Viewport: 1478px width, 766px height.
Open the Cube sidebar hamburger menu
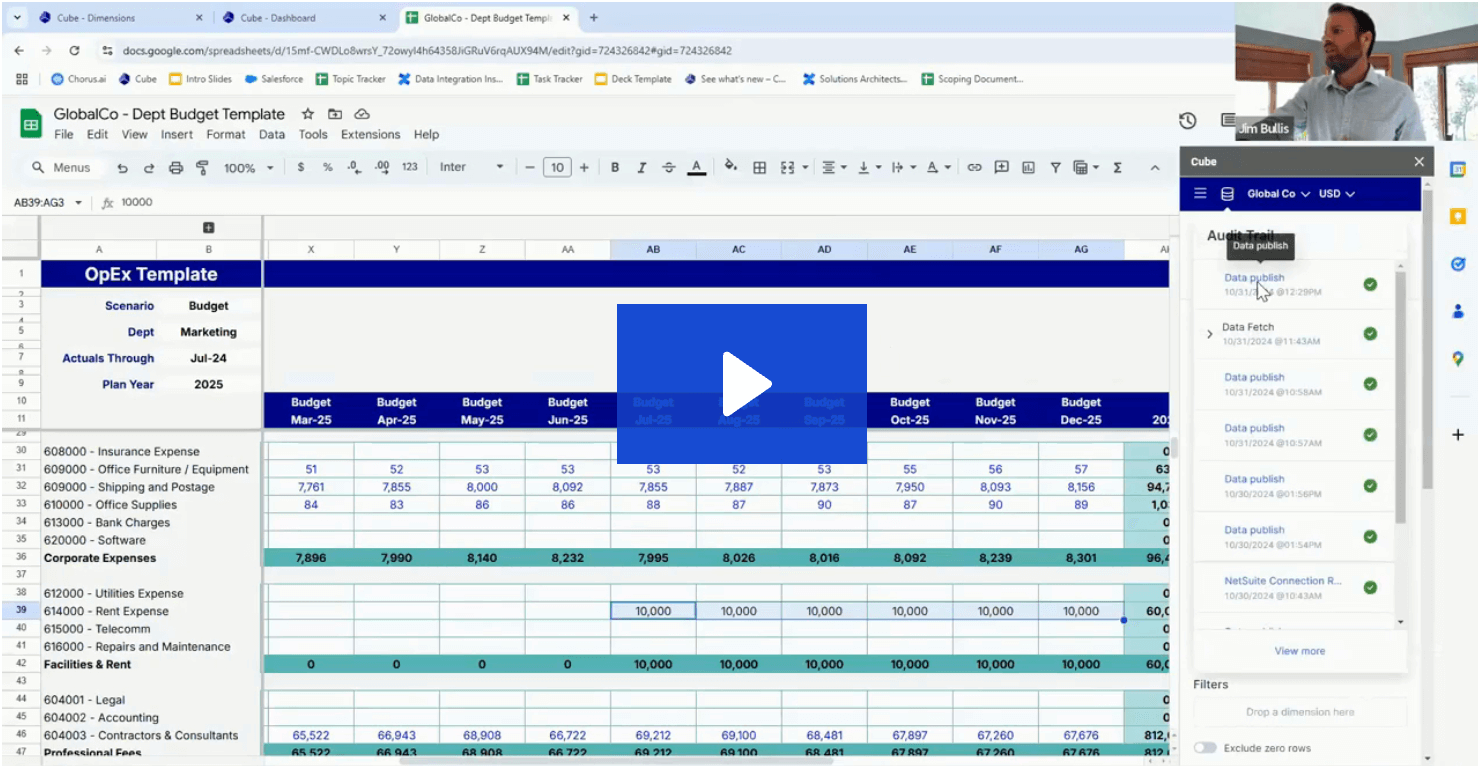pyautogui.click(x=1199, y=193)
